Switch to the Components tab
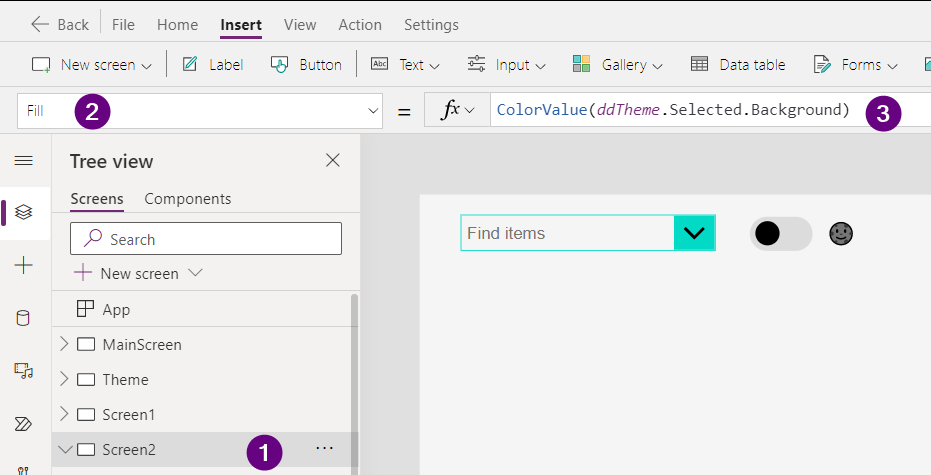 click(x=187, y=199)
